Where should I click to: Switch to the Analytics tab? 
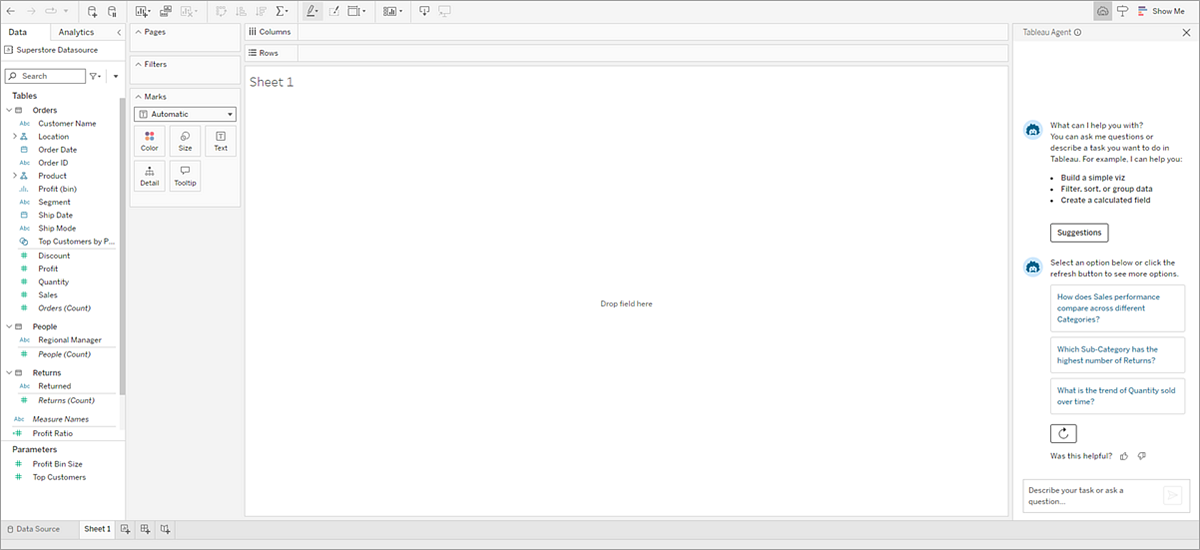point(76,32)
